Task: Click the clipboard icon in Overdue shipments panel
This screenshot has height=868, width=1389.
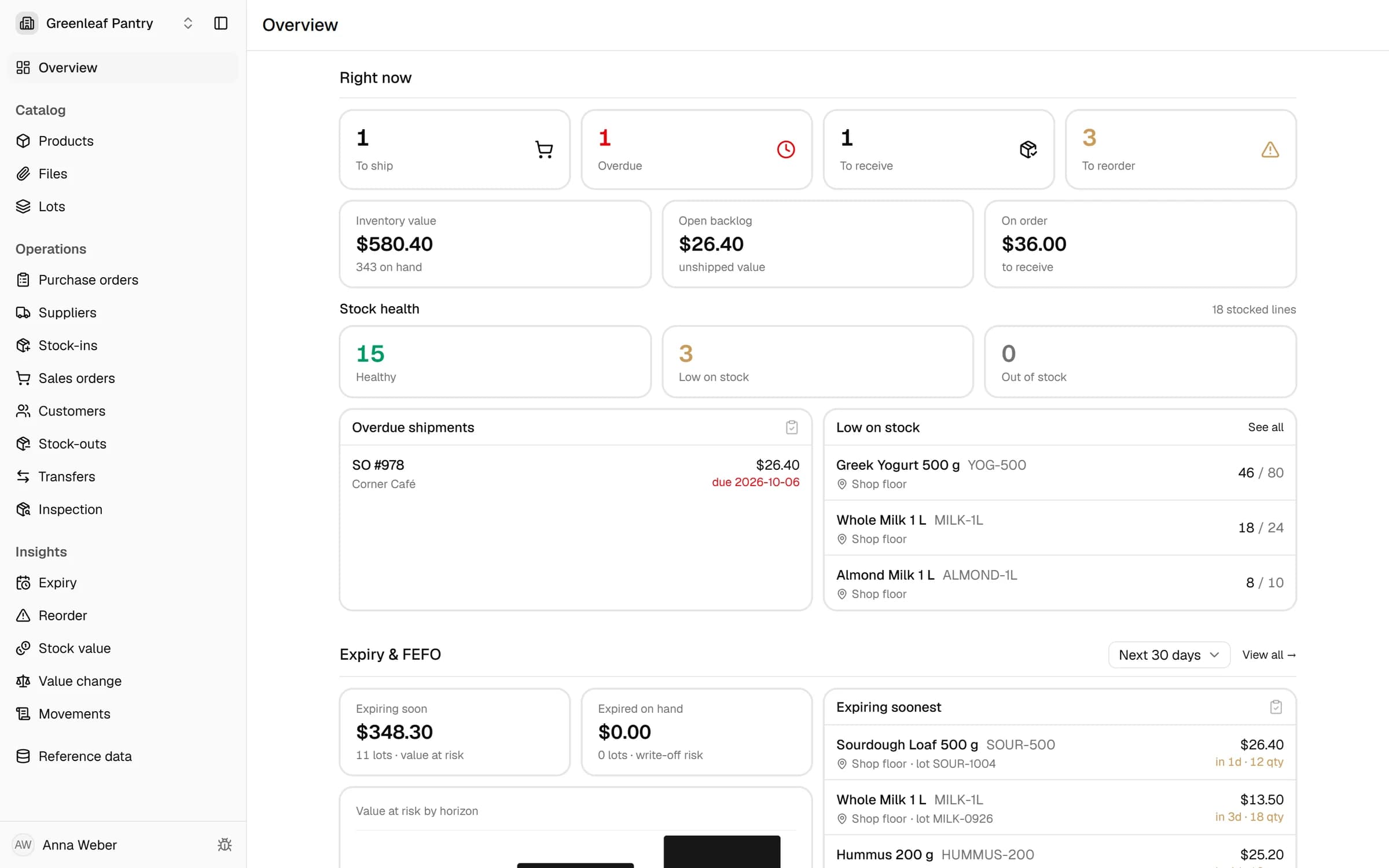Action: click(792, 427)
